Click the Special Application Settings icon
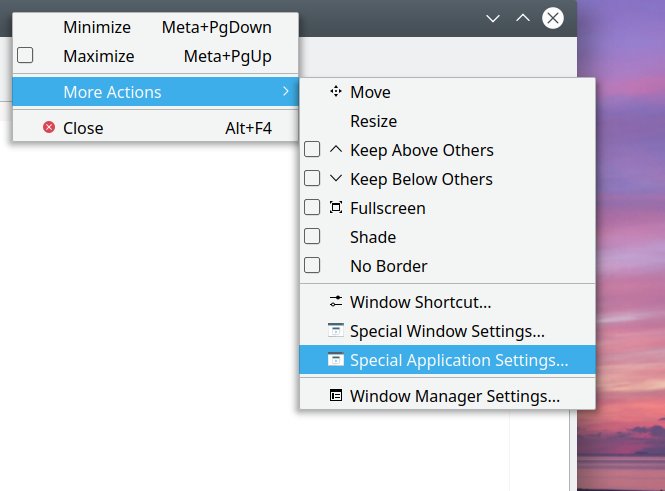Screen dimensions: 665x491 click(335, 359)
